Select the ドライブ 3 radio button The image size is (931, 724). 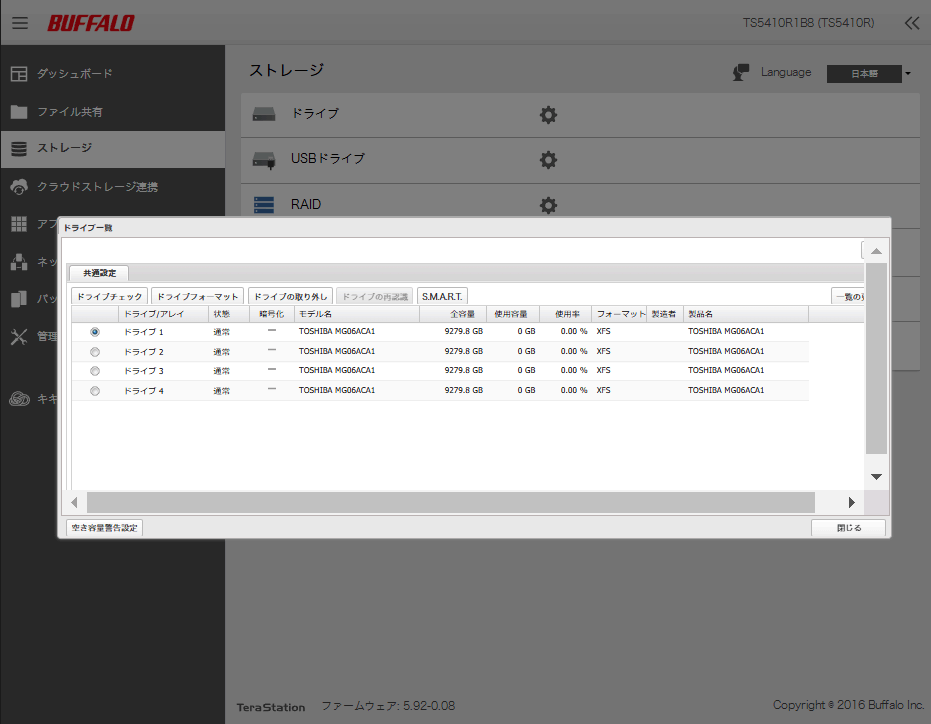pos(95,371)
